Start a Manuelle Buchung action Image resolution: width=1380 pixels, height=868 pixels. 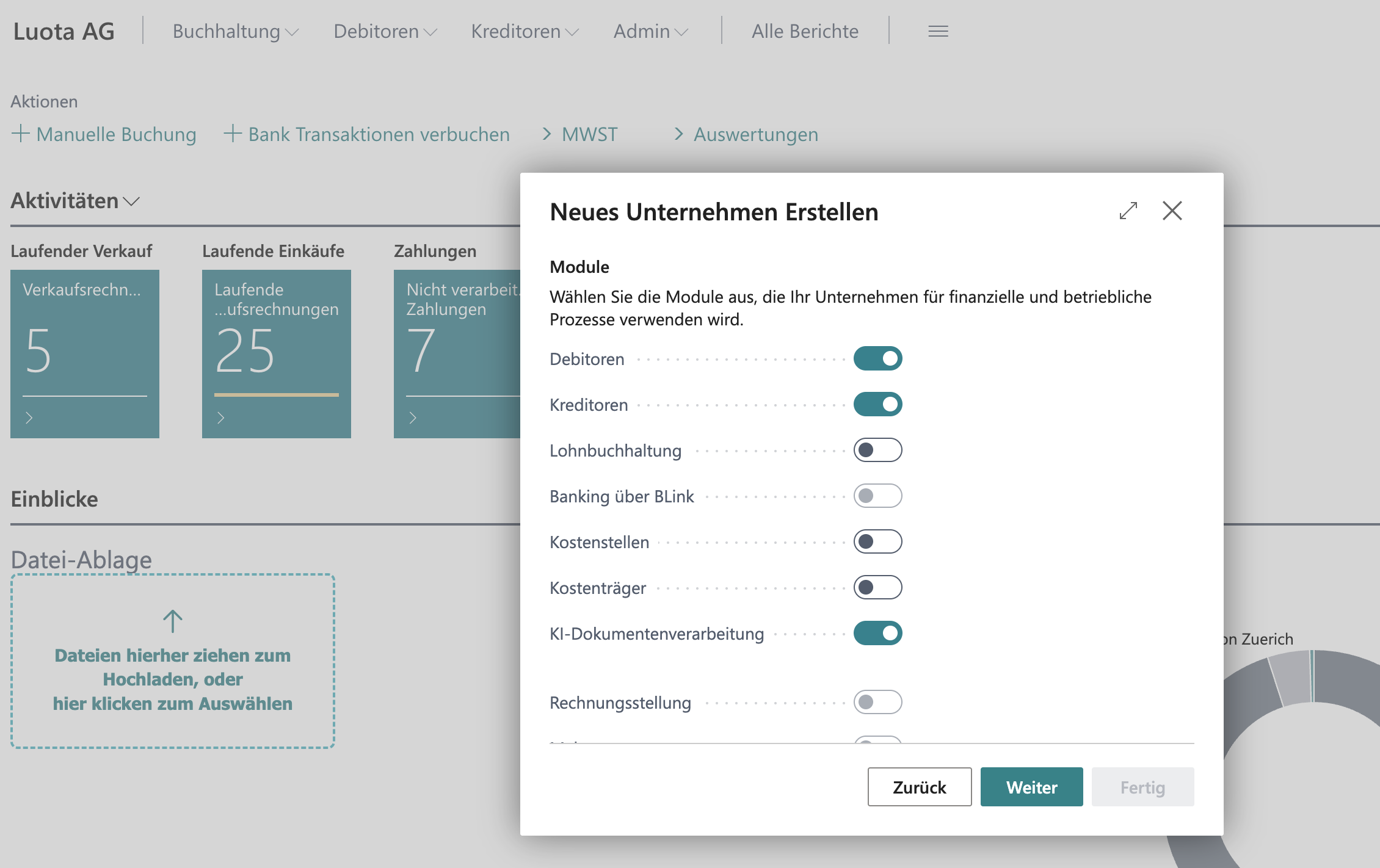pyautogui.click(x=116, y=134)
